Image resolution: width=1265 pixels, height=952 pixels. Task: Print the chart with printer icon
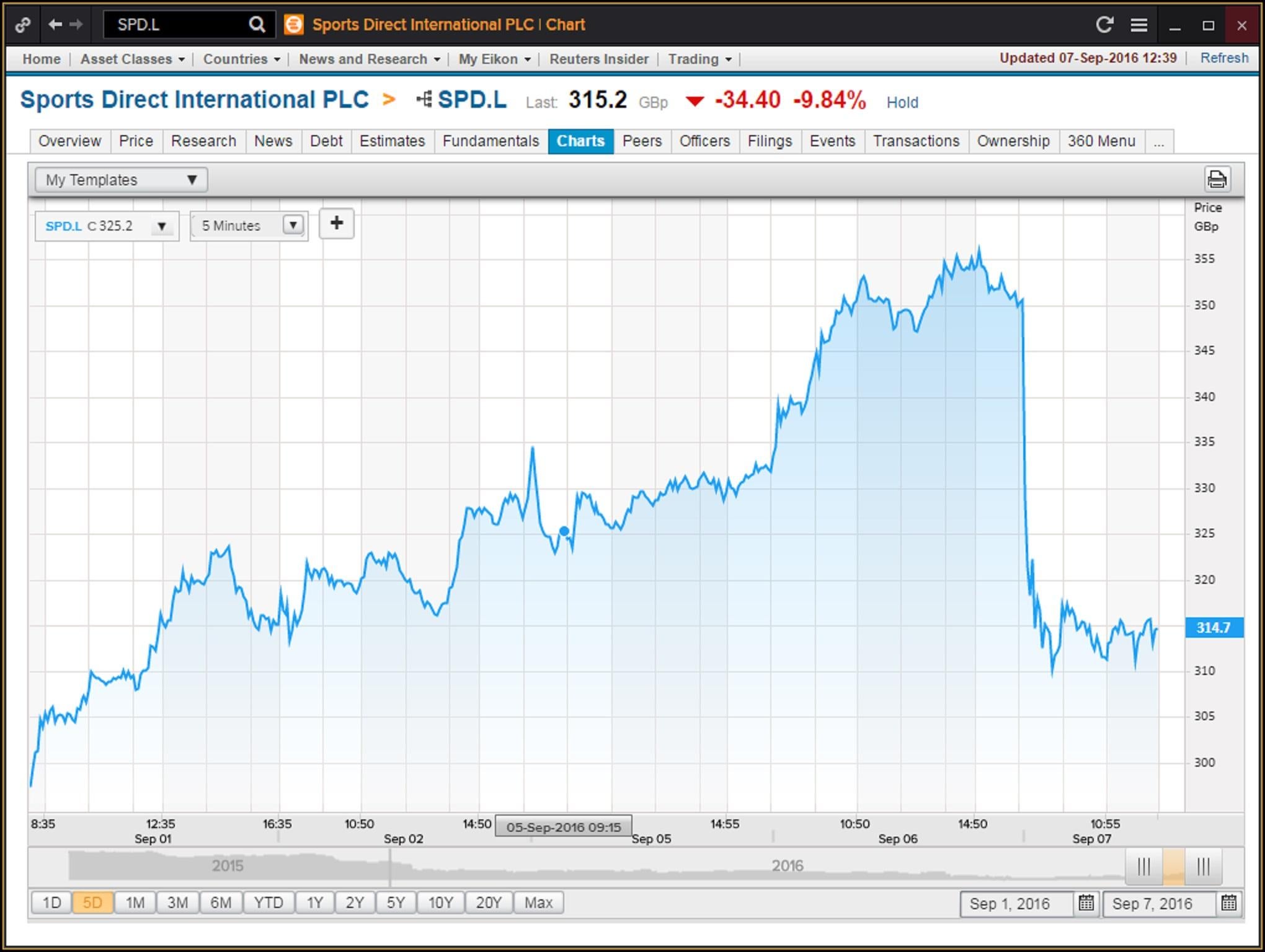point(1217,179)
